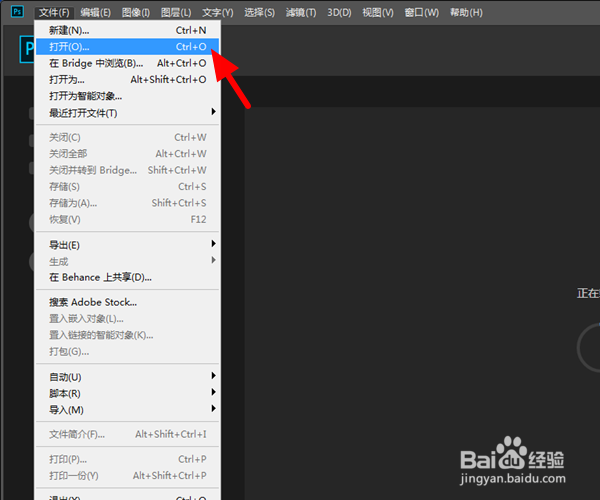This screenshot has height=500, width=600.
Task: Choose 打开为... menu entry
Action: point(127,80)
